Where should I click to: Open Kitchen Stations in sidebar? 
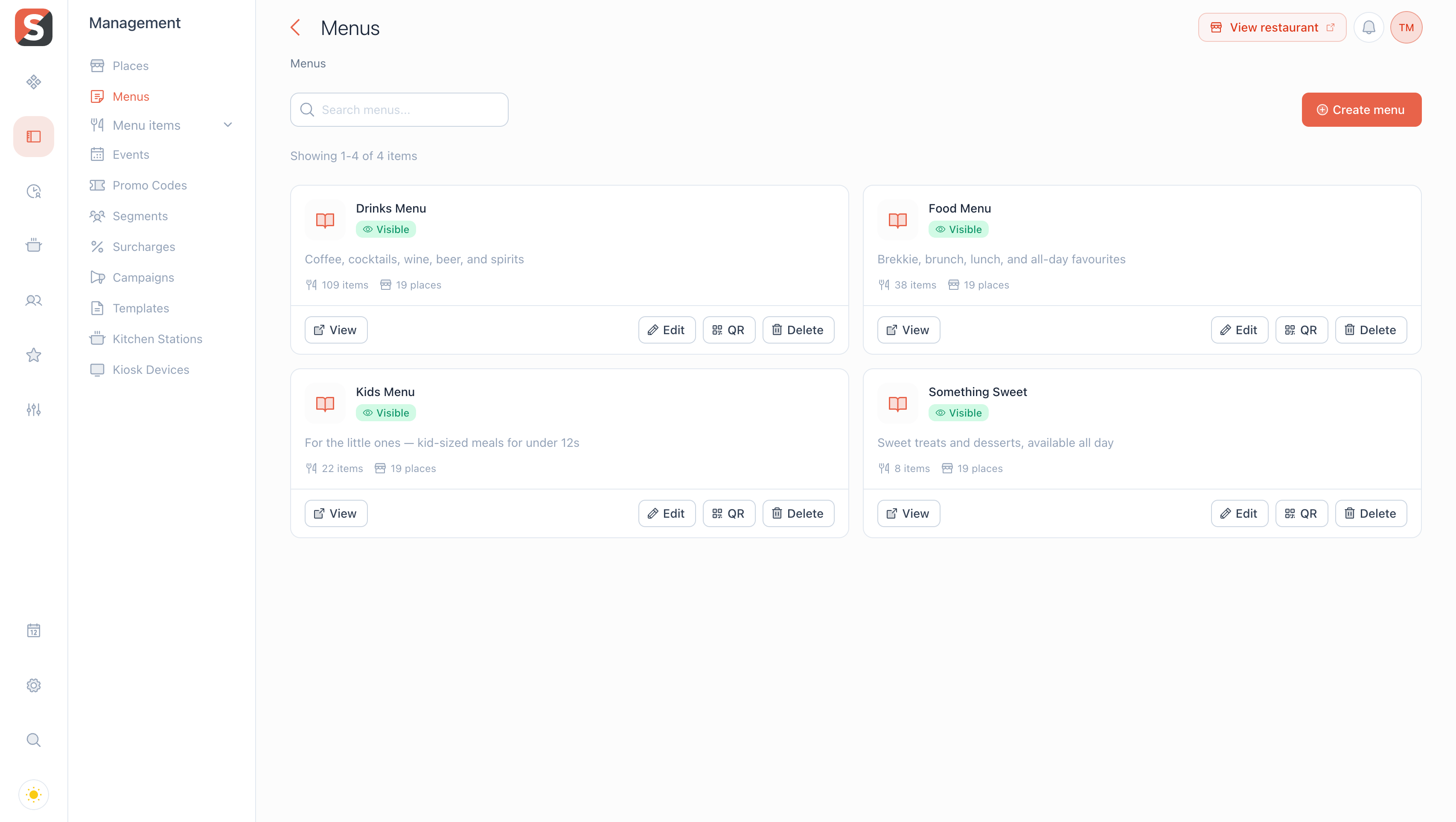click(157, 338)
